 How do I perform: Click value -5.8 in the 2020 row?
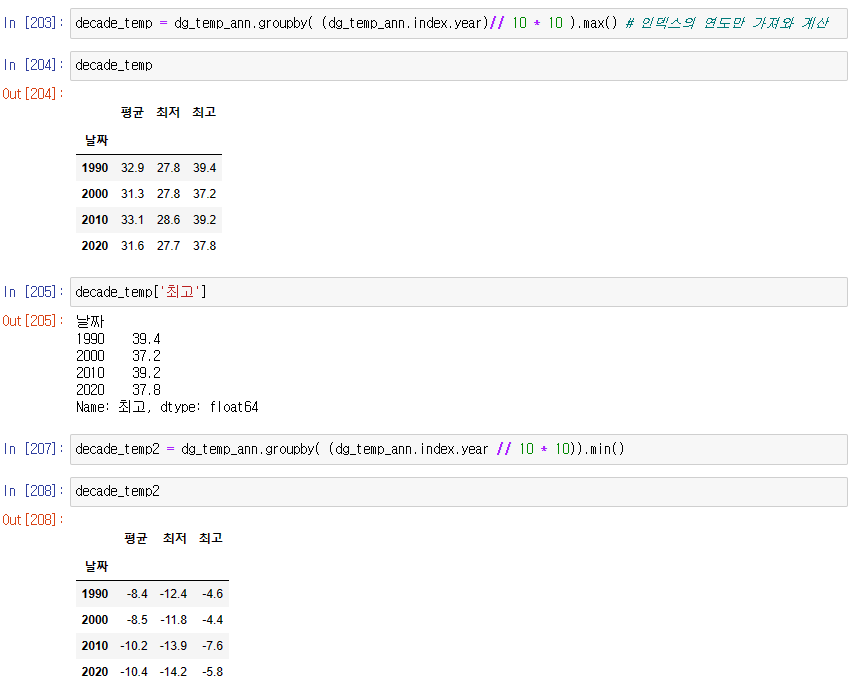(213, 672)
